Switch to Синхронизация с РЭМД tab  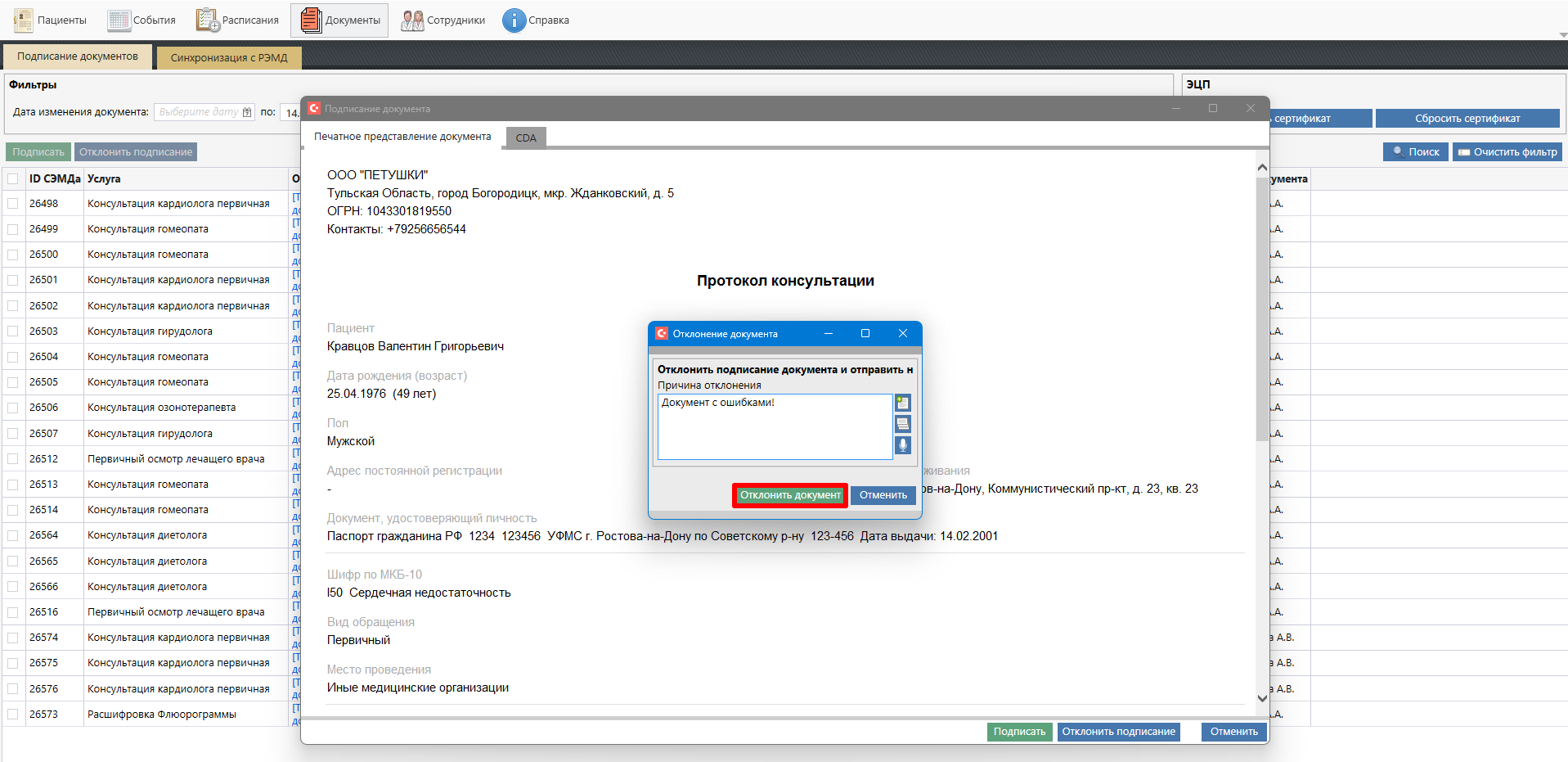pyautogui.click(x=229, y=58)
